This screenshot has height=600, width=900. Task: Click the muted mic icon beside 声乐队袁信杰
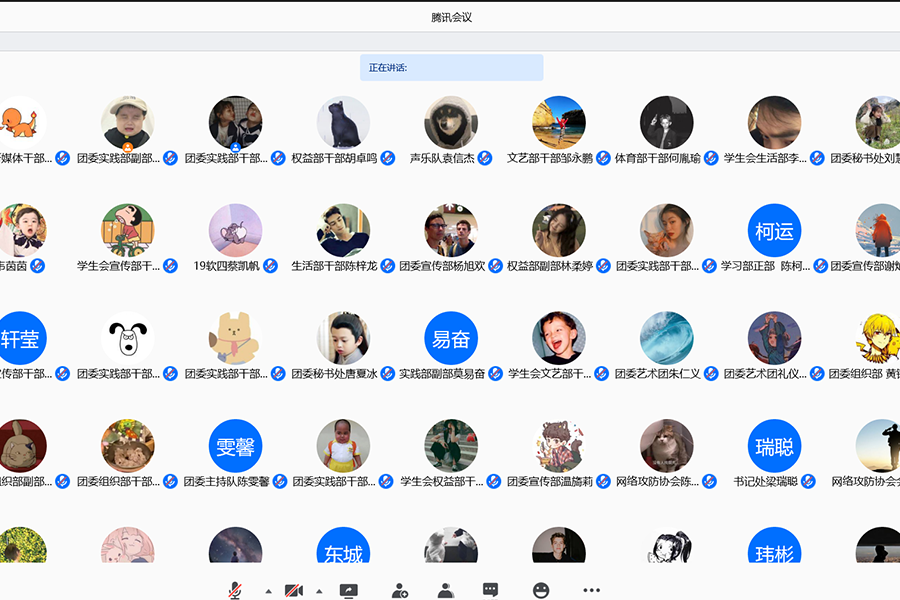(x=485, y=158)
